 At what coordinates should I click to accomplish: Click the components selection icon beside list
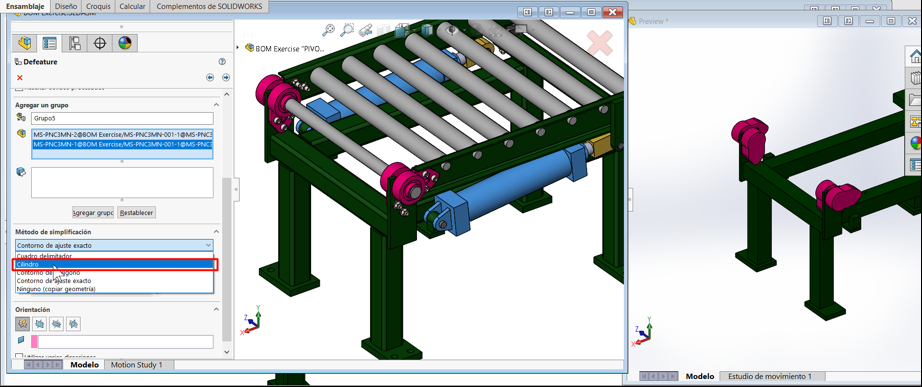click(21, 134)
